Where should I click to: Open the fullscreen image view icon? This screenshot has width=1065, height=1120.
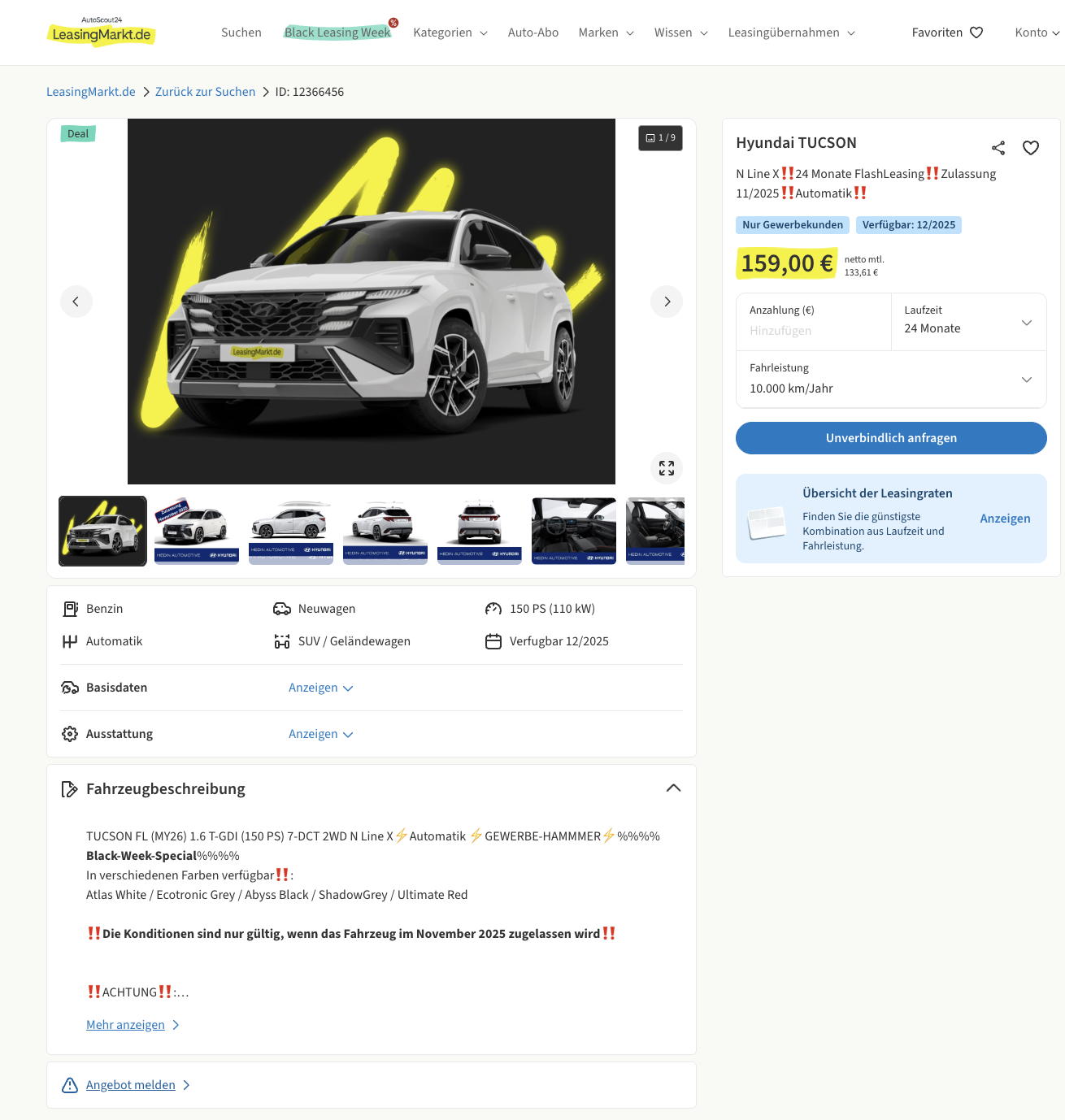[x=667, y=468]
